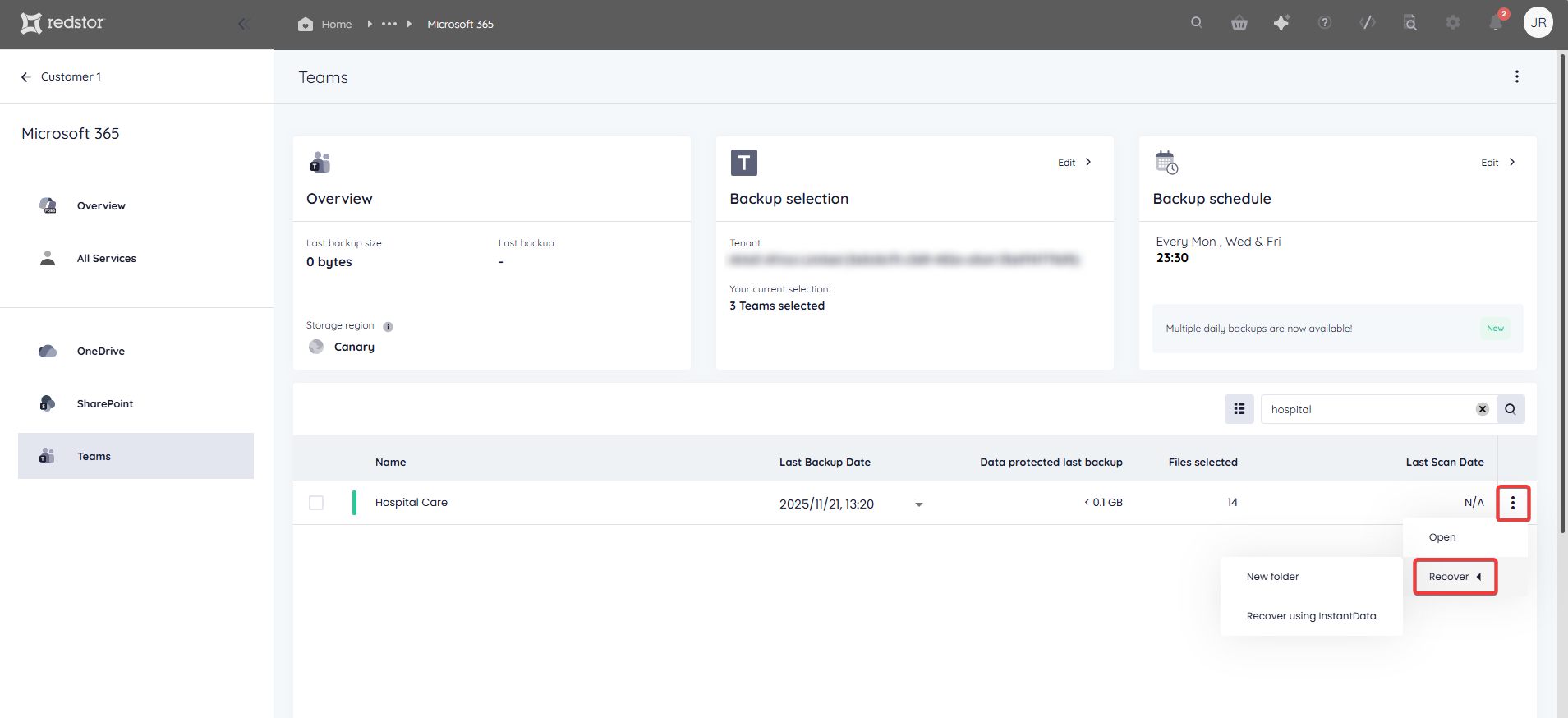Click the Backup selection Edit chevron

[1088, 163]
